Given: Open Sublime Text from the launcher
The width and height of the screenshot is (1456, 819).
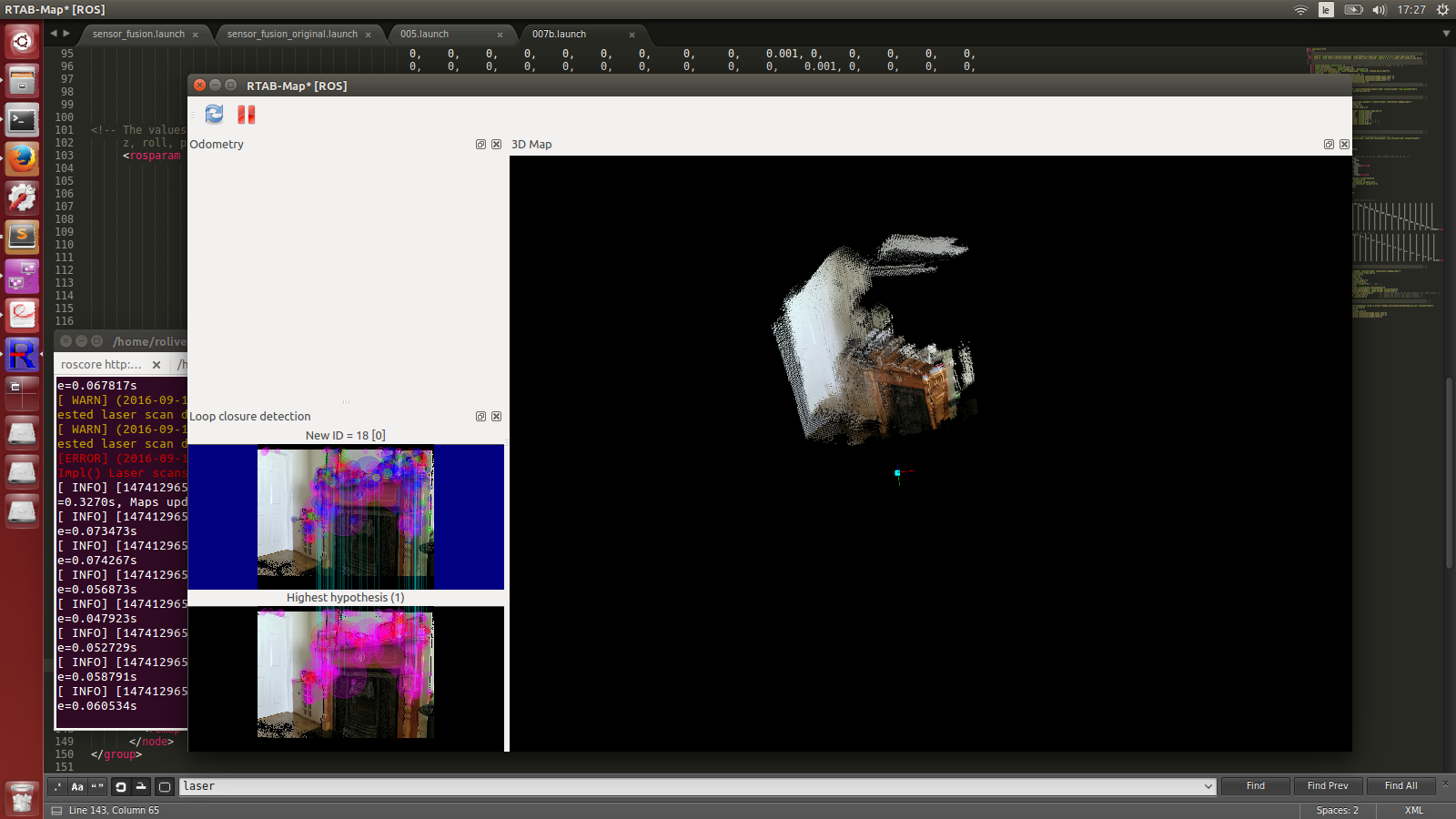Looking at the screenshot, I should coord(22,237).
